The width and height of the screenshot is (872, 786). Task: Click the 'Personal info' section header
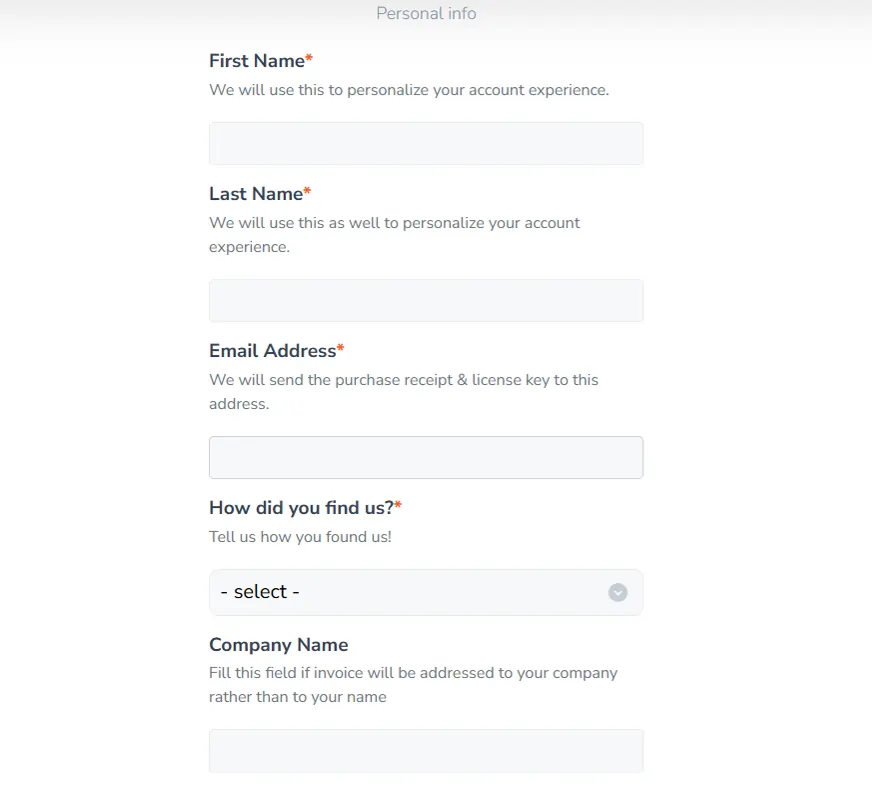(426, 13)
